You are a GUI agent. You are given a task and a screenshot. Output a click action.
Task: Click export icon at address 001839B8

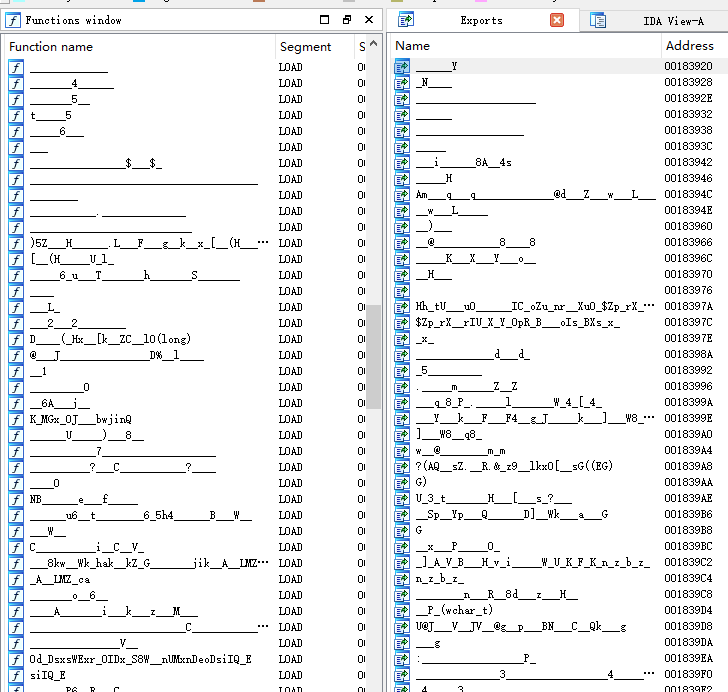coord(402,530)
